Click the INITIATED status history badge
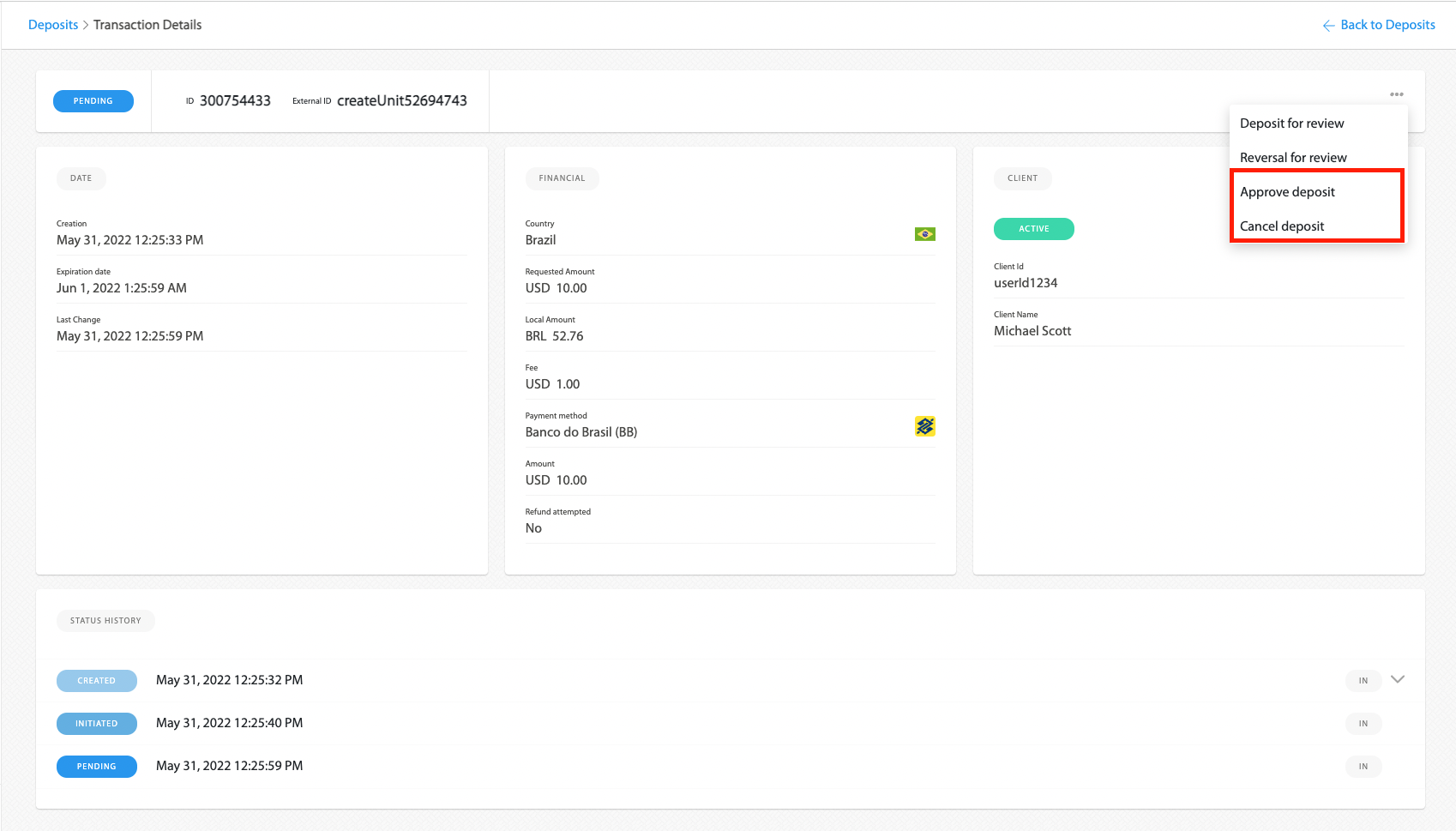1456x831 pixels. click(97, 724)
